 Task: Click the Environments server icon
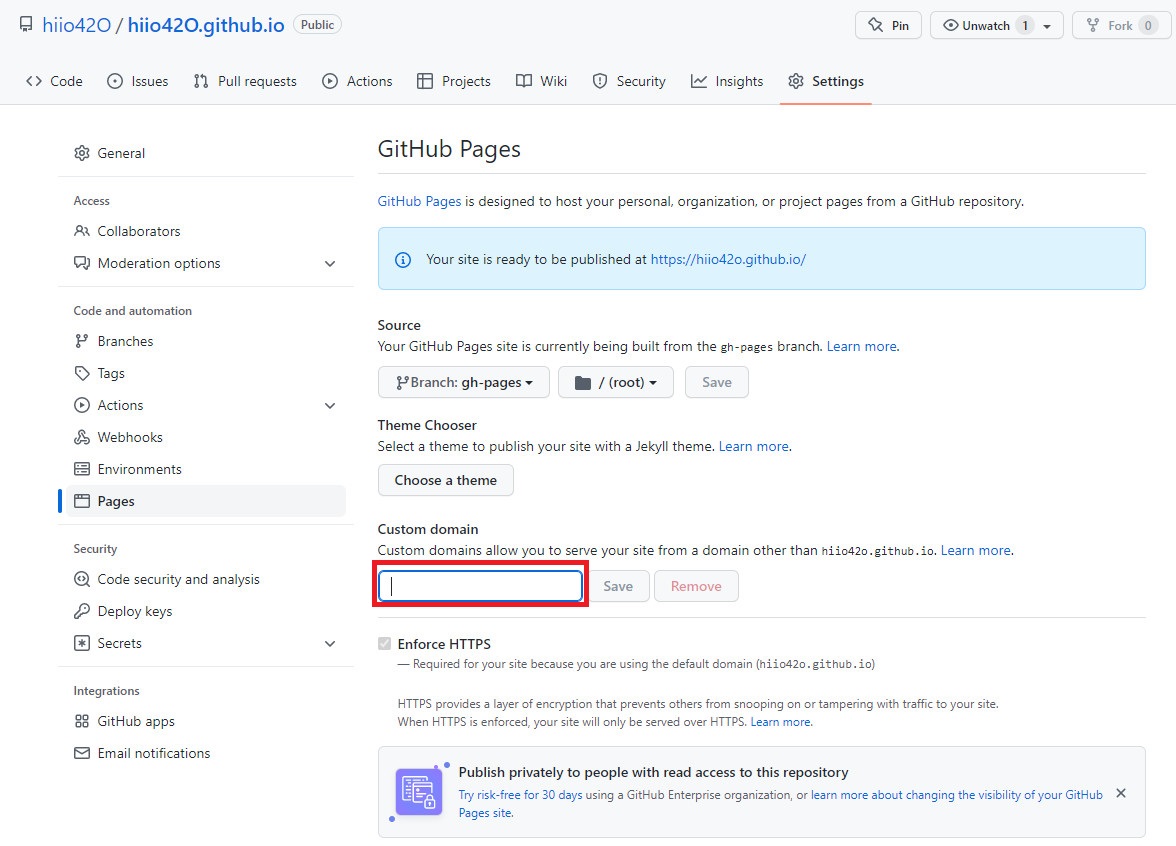[x=82, y=469]
